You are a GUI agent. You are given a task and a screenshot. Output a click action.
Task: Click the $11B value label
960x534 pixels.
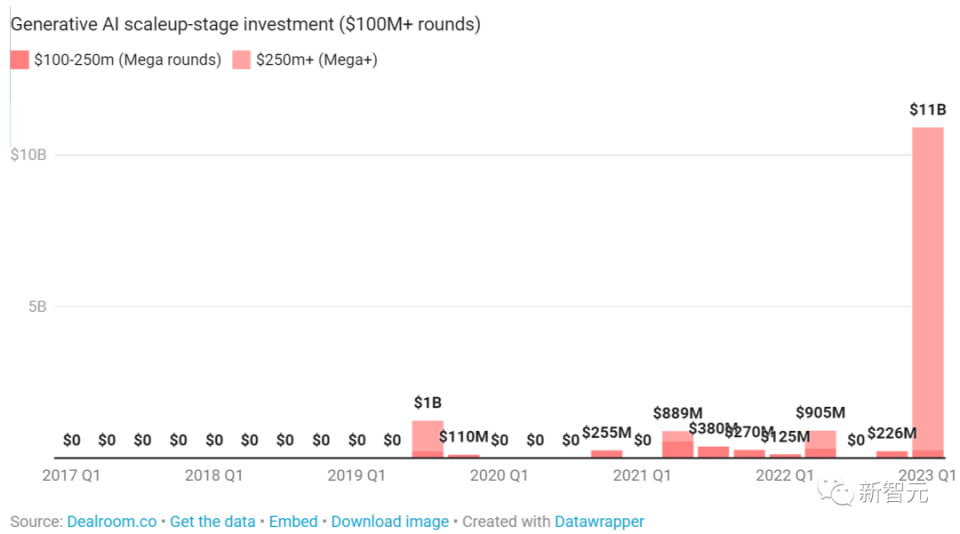pyautogui.click(x=927, y=110)
